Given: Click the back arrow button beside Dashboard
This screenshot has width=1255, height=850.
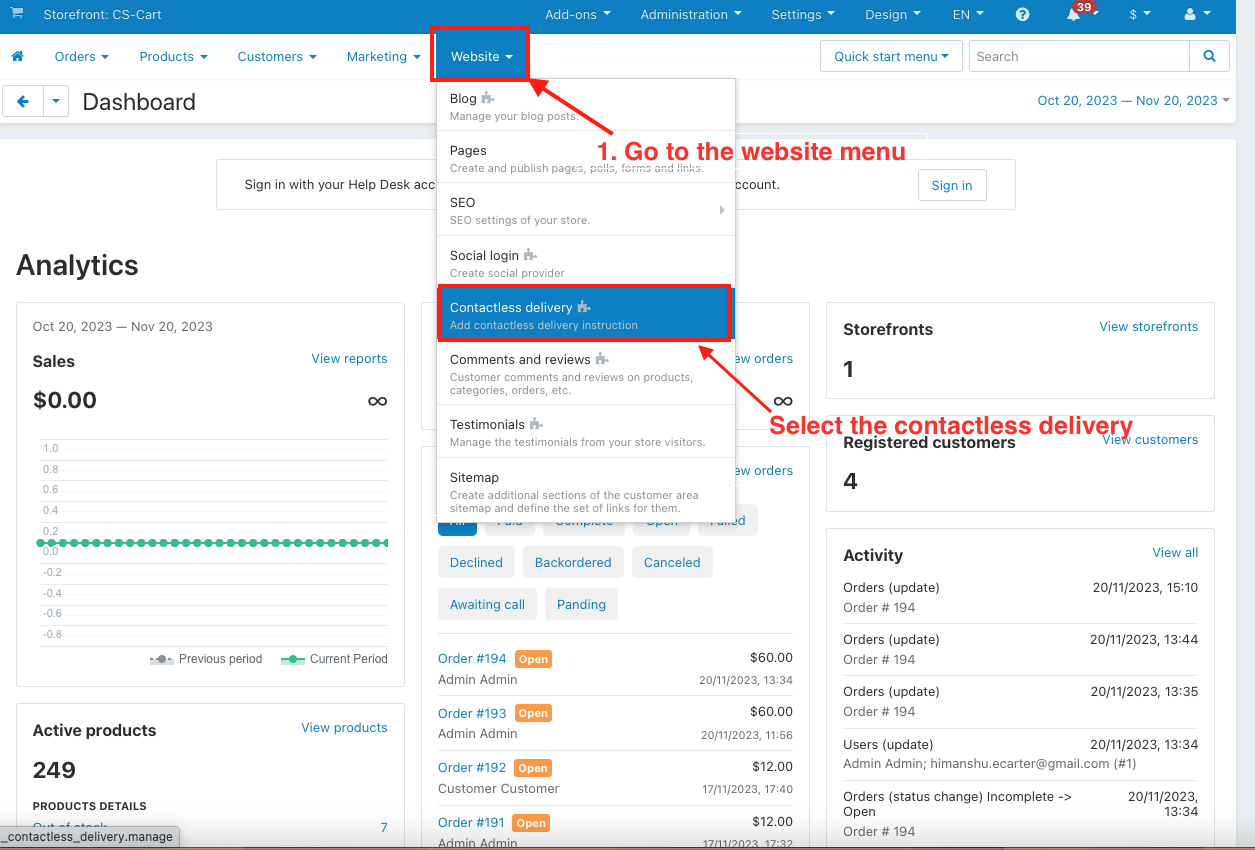Looking at the screenshot, I should point(23,101).
